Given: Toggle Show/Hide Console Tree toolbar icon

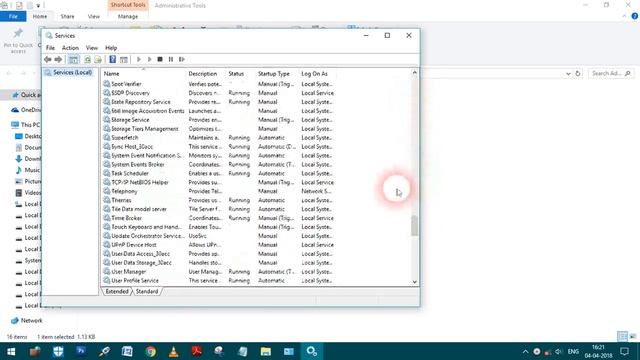Looking at the screenshot, I should [73, 60].
